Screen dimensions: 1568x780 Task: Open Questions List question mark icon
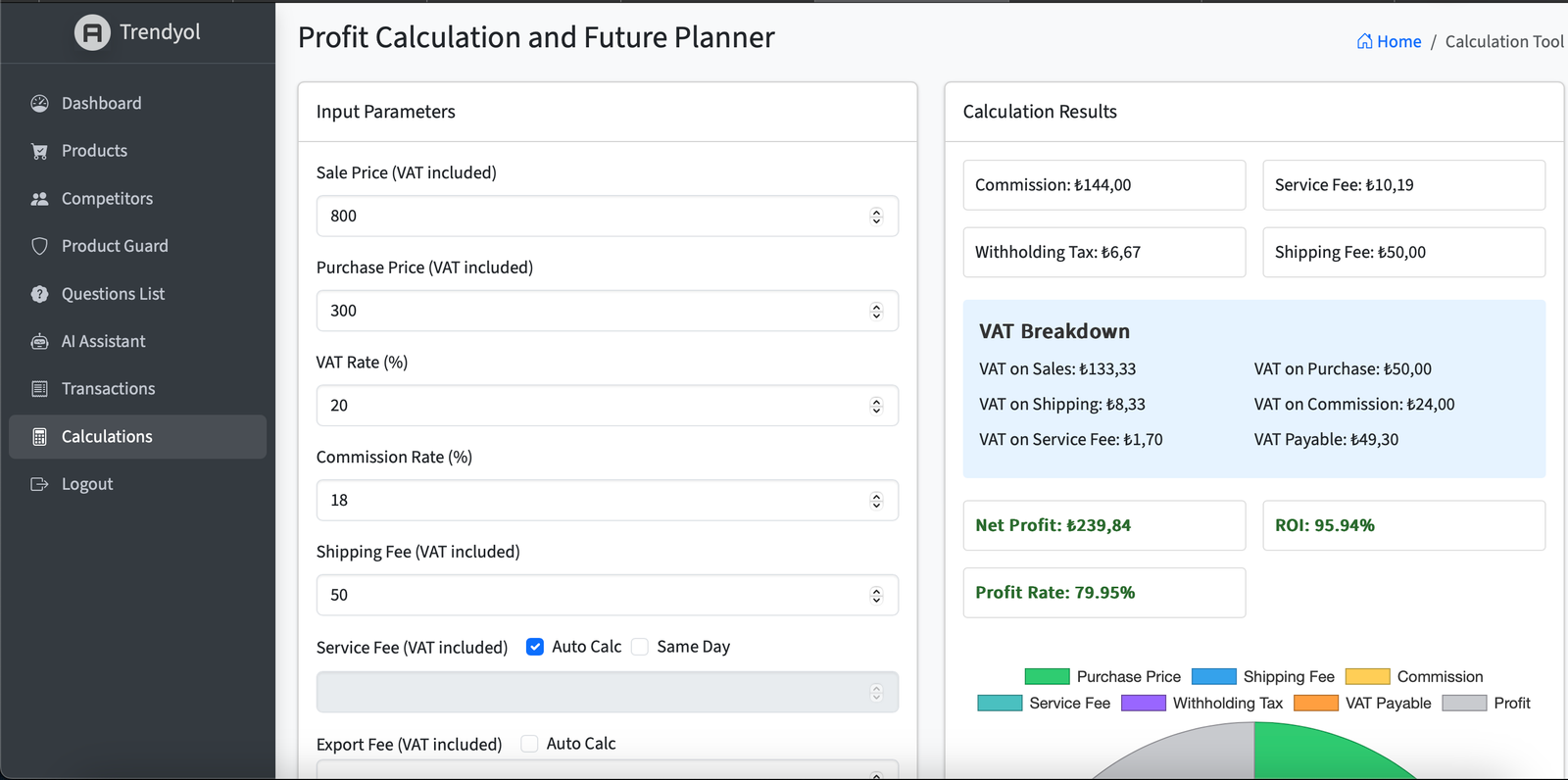(x=39, y=294)
